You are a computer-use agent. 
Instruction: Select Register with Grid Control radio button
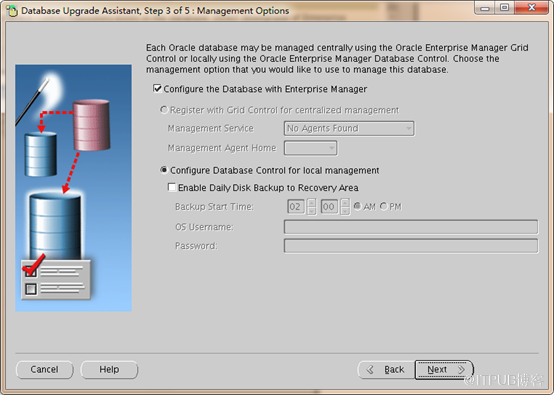(x=164, y=110)
